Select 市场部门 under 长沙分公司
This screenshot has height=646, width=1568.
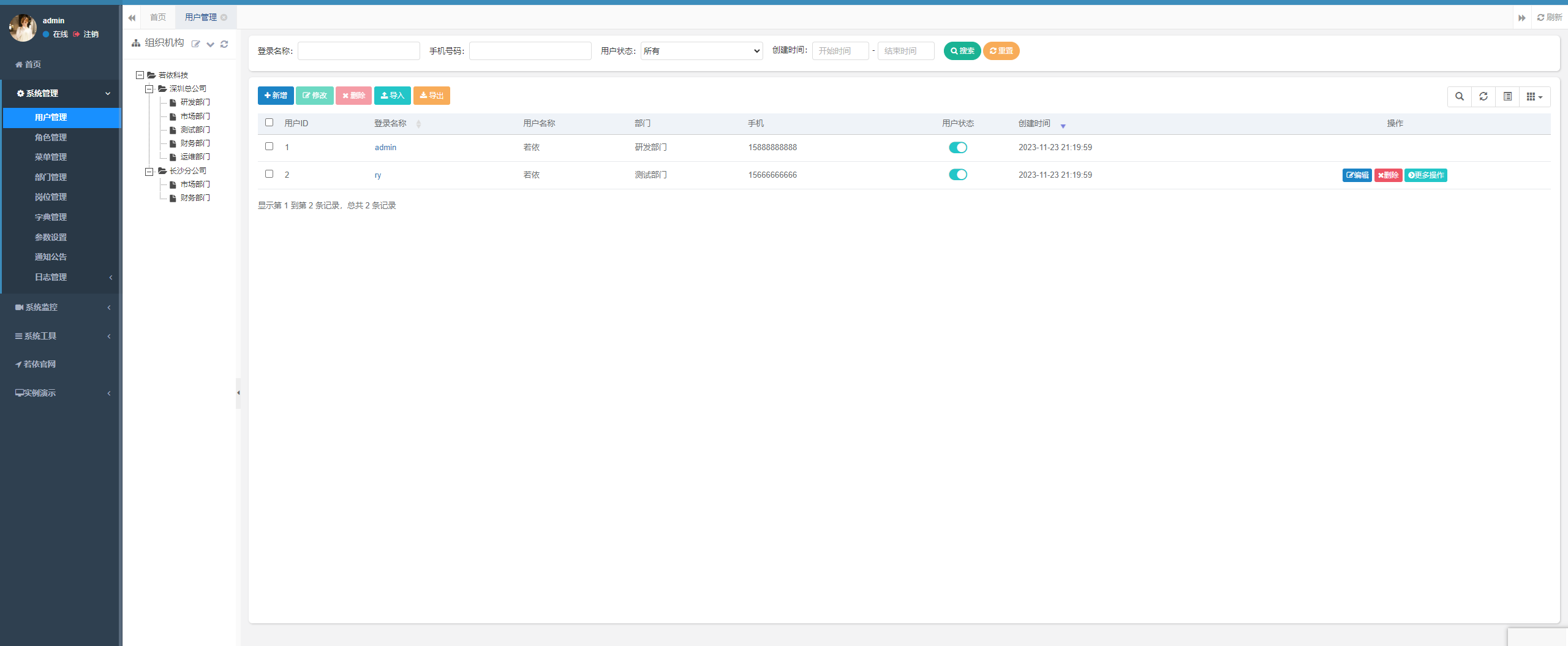(195, 184)
